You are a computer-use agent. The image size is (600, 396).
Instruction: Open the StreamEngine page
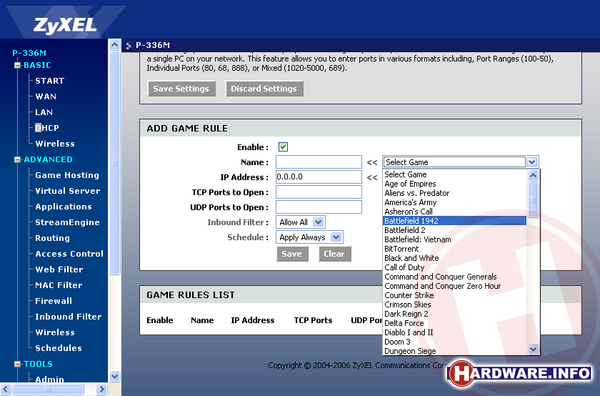pos(67,222)
